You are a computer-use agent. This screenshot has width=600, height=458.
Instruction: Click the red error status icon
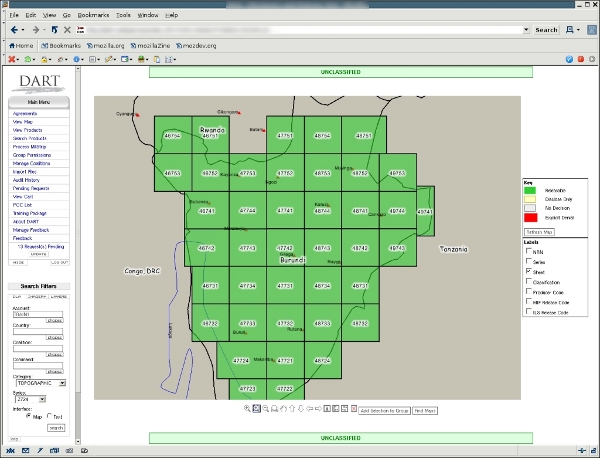(x=581, y=59)
